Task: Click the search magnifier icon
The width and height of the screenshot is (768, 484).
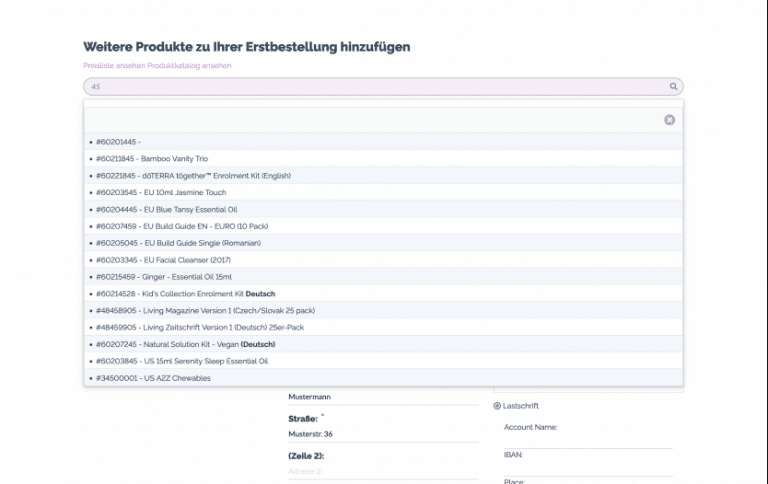Action: [x=674, y=87]
